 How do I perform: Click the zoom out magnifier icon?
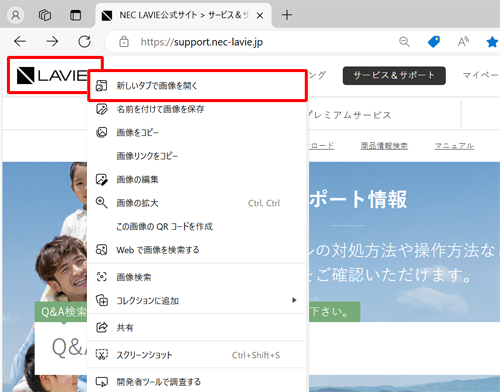click(x=404, y=42)
